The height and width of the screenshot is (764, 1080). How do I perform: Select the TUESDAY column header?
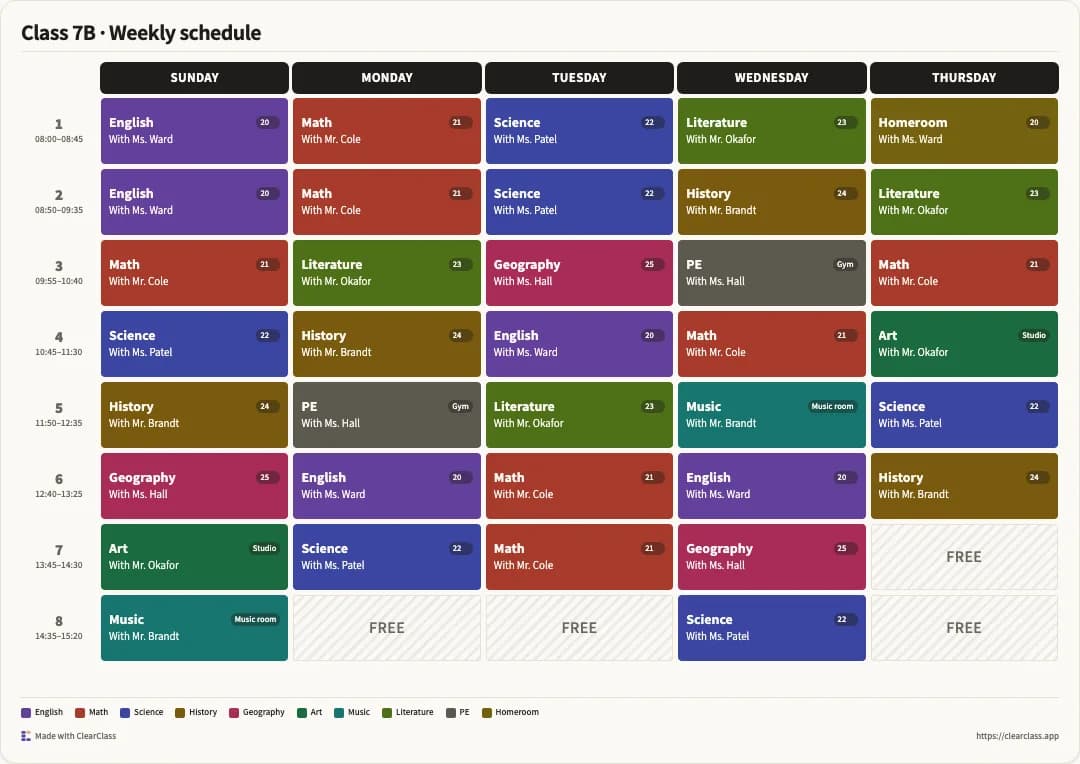[579, 78]
